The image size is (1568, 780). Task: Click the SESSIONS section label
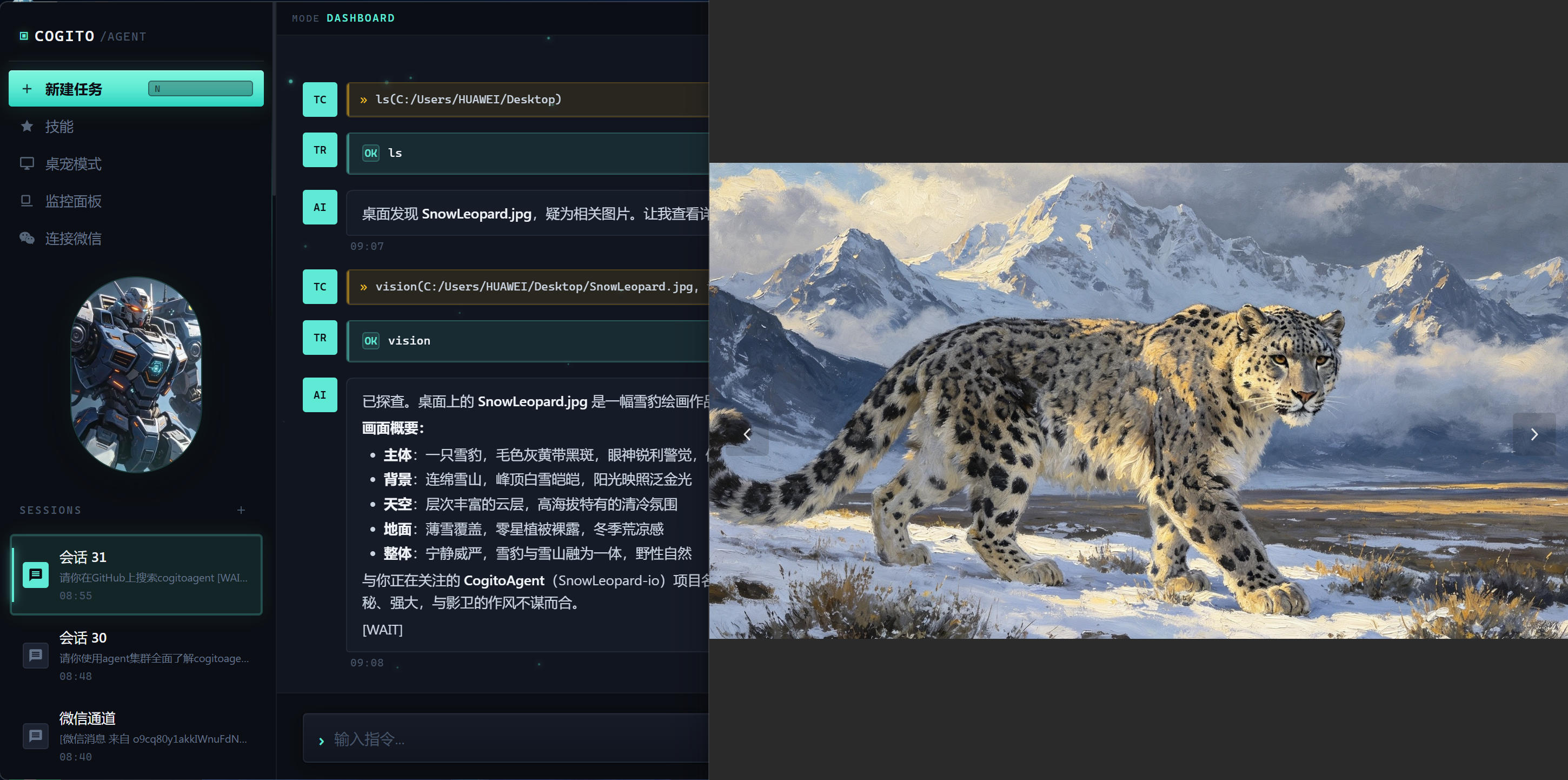coord(50,510)
